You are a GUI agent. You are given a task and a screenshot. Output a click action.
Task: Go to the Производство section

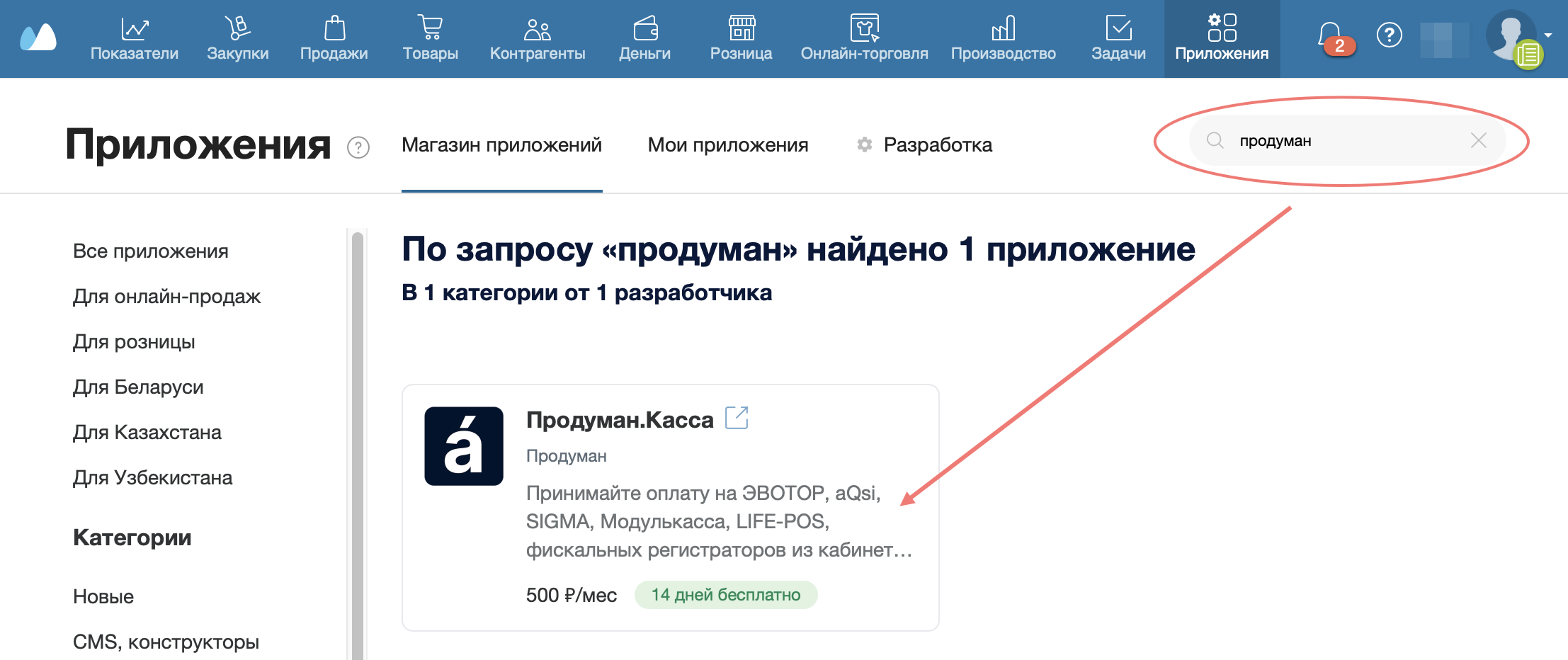(1004, 38)
